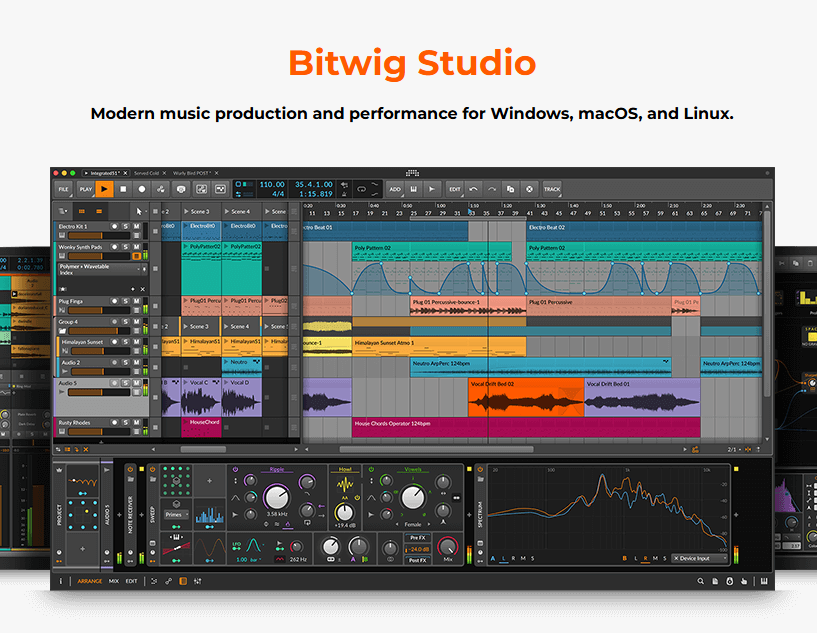Click the info i icon at bottom left
Screen dimensions: 817x633
[x=60, y=581]
